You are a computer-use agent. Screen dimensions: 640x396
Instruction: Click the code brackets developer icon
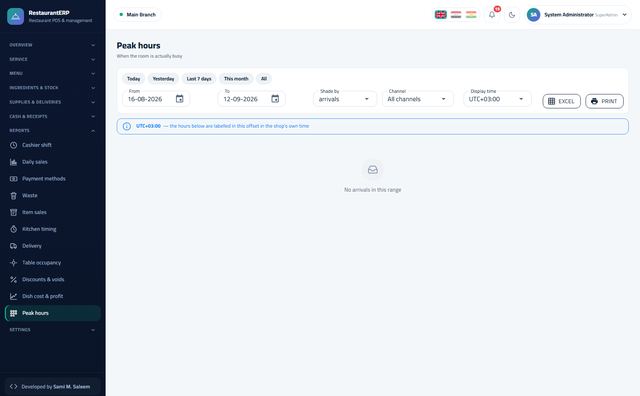click(x=13, y=387)
